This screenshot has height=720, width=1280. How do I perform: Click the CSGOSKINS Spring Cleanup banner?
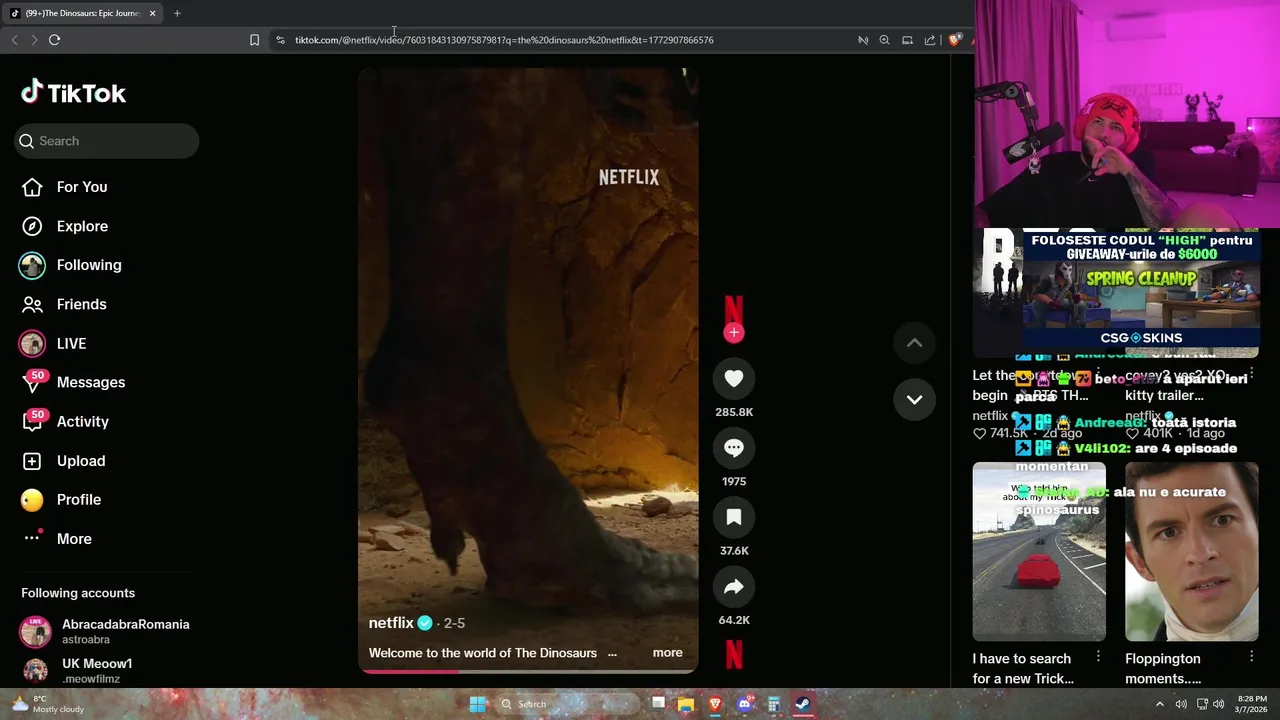tap(1140, 289)
